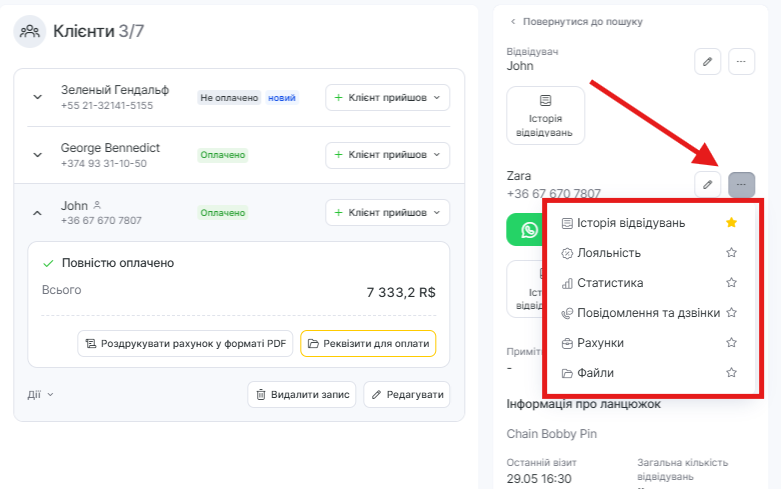The width and height of the screenshot is (781, 489).
Task: Toggle the favorite star for Лояльність
Action: tap(731, 253)
